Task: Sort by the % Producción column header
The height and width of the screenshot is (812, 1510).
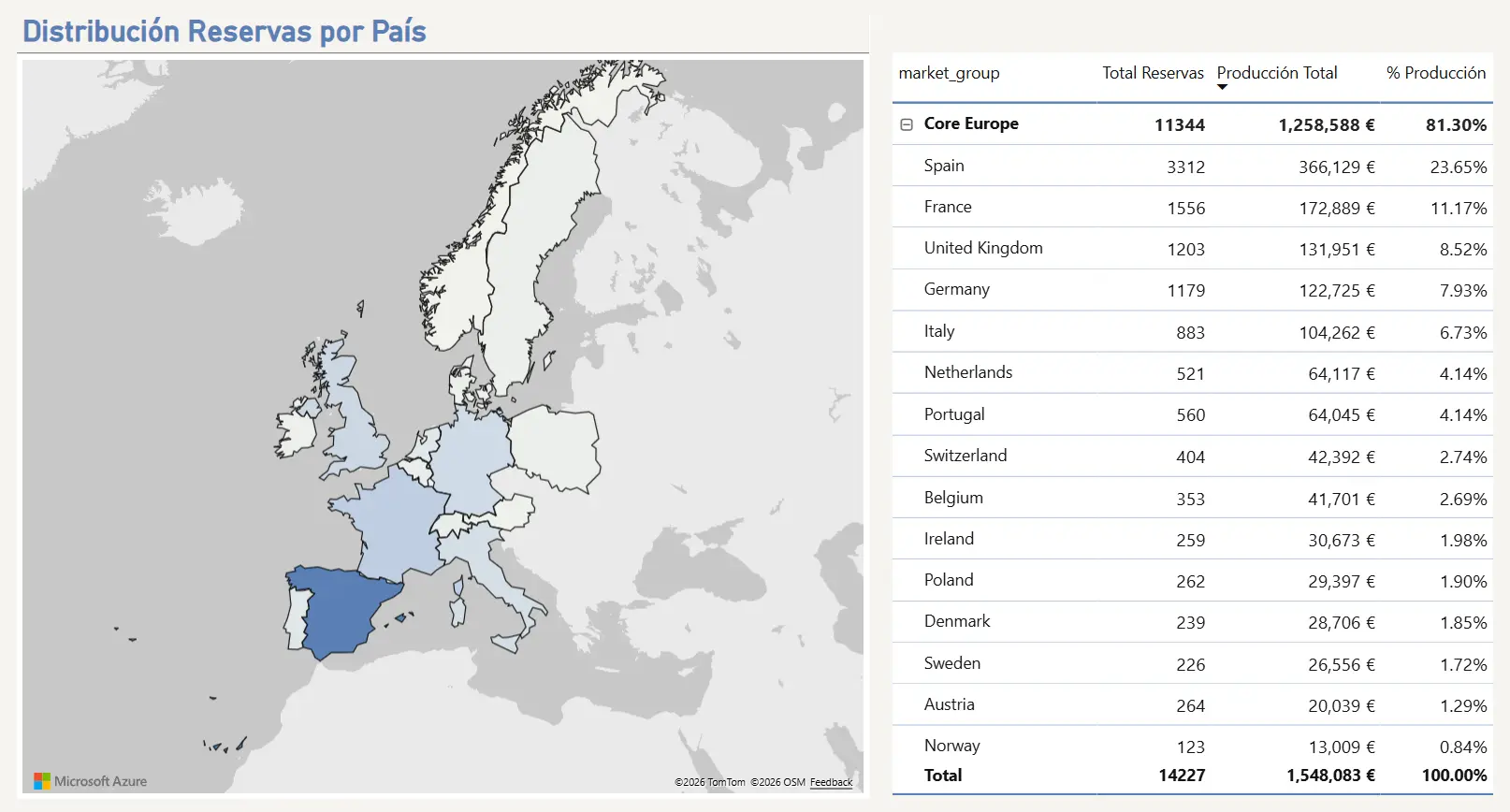Action: click(x=1436, y=73)
